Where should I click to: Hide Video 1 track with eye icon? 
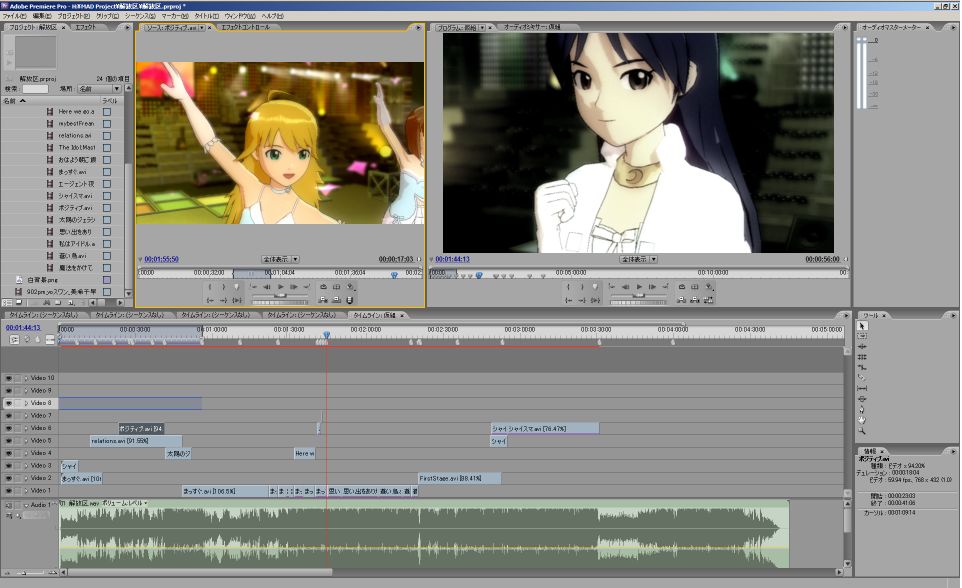click(x=9, y=490)
